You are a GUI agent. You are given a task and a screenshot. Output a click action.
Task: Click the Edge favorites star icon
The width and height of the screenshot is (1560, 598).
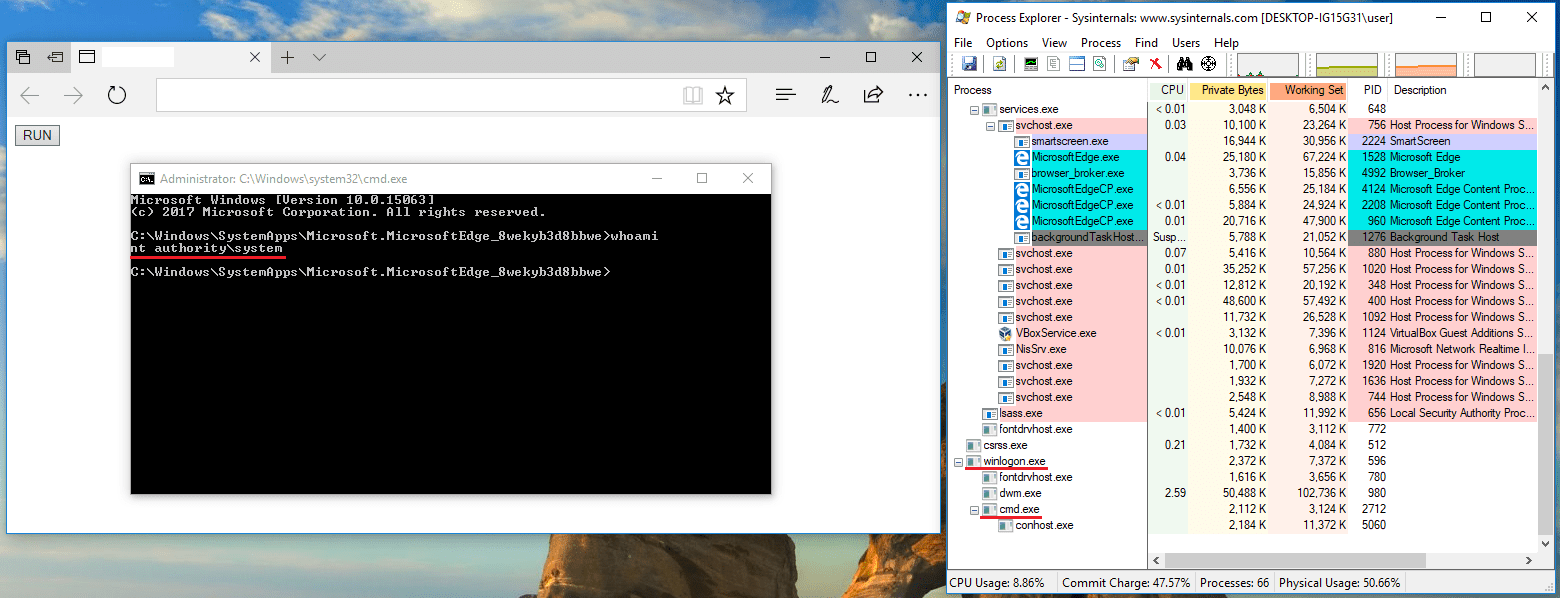pyautogui.click(x=725, y=95)
